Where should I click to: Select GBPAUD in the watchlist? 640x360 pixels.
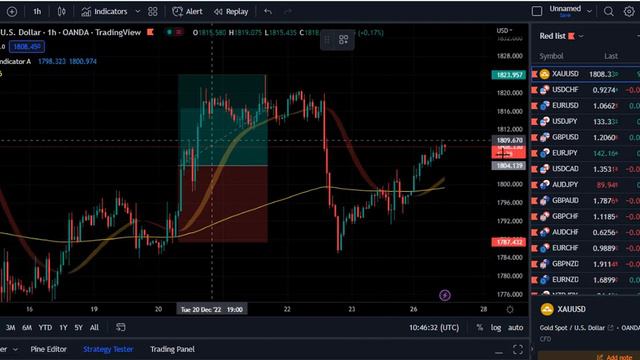click(586, 200)
